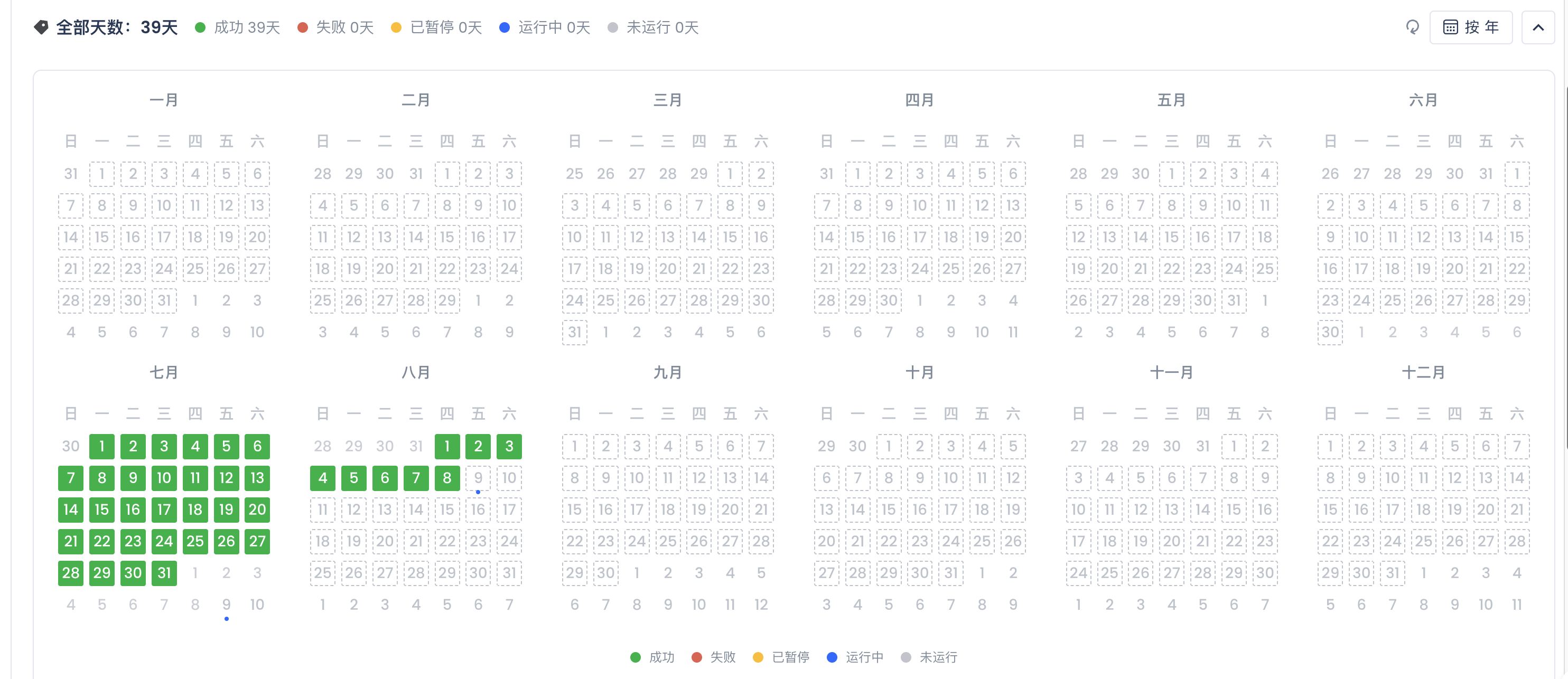The image size is (1568, 679).
Task: Click the calendar icon in 按年 button
Action: click(1451, 27)
